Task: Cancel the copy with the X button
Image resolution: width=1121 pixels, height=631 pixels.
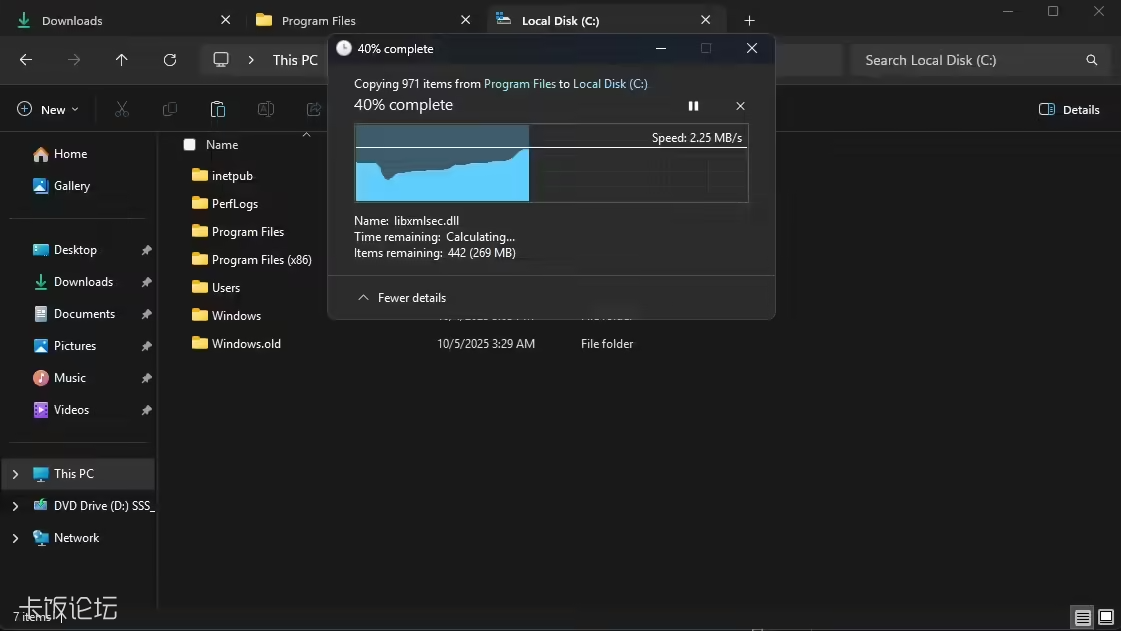Action: tap(740, 106)
